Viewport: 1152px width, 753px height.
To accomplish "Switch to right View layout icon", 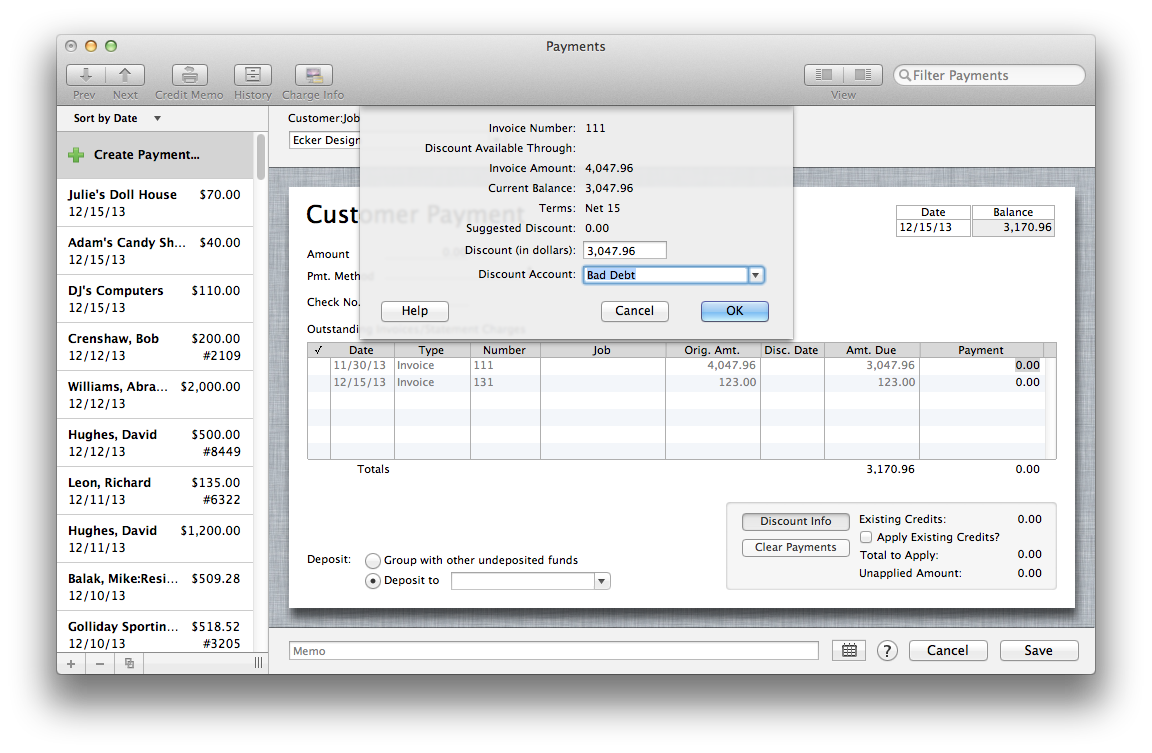I will [863, 74].
